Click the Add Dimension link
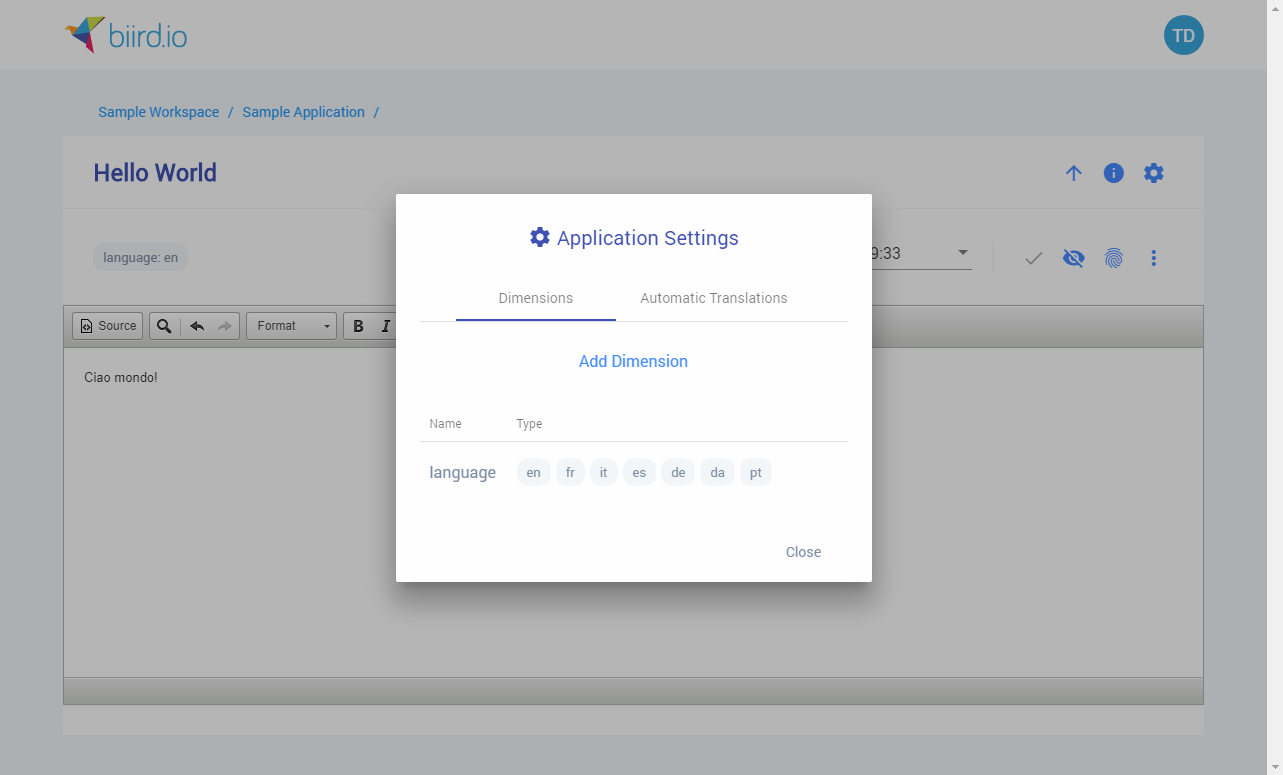The image size is (1283, 775). (633, 361)
